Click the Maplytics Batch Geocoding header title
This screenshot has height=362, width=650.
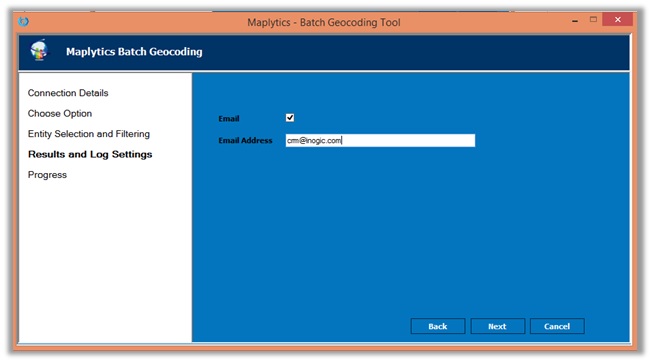pos(134,51)
